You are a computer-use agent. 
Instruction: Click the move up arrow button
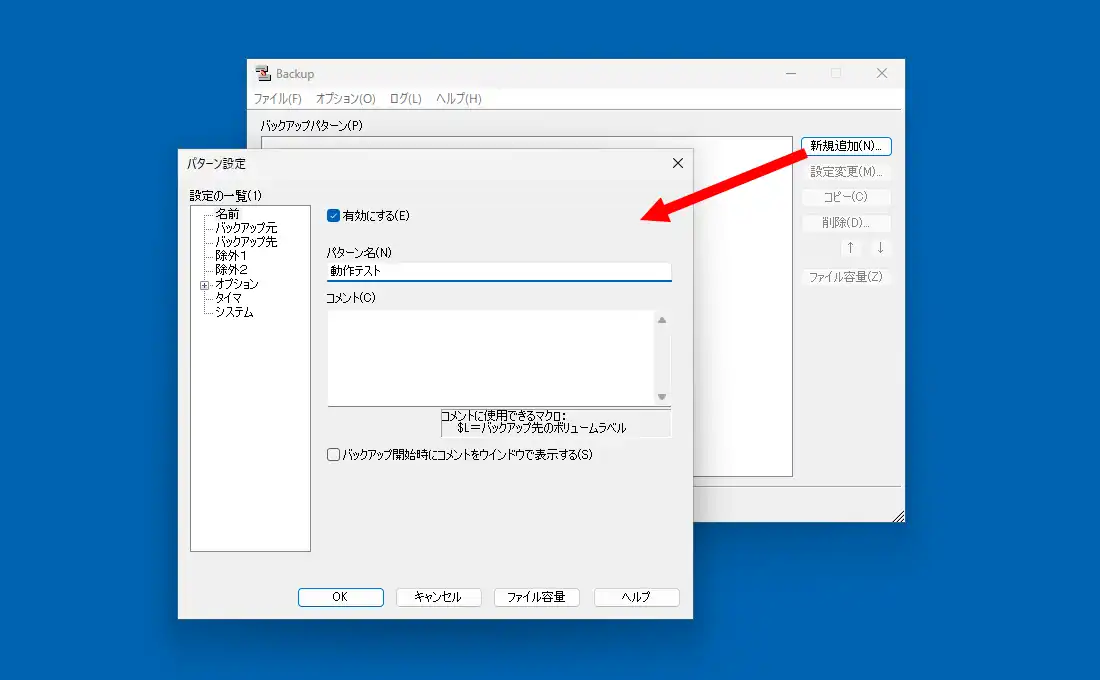pos(850,248)
